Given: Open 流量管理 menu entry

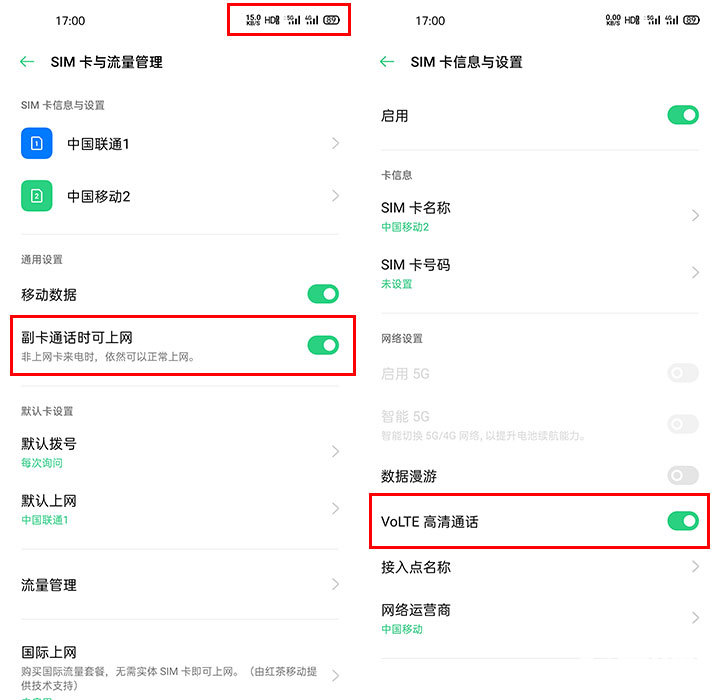Looking at the screenshot, I should pyautogui.click(x=180, y=585).
